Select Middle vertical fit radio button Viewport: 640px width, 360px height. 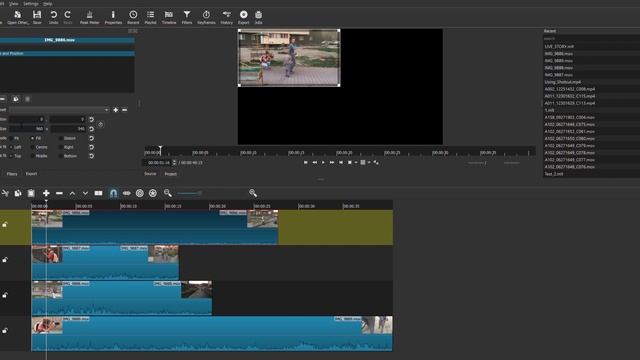click(33, 156)
